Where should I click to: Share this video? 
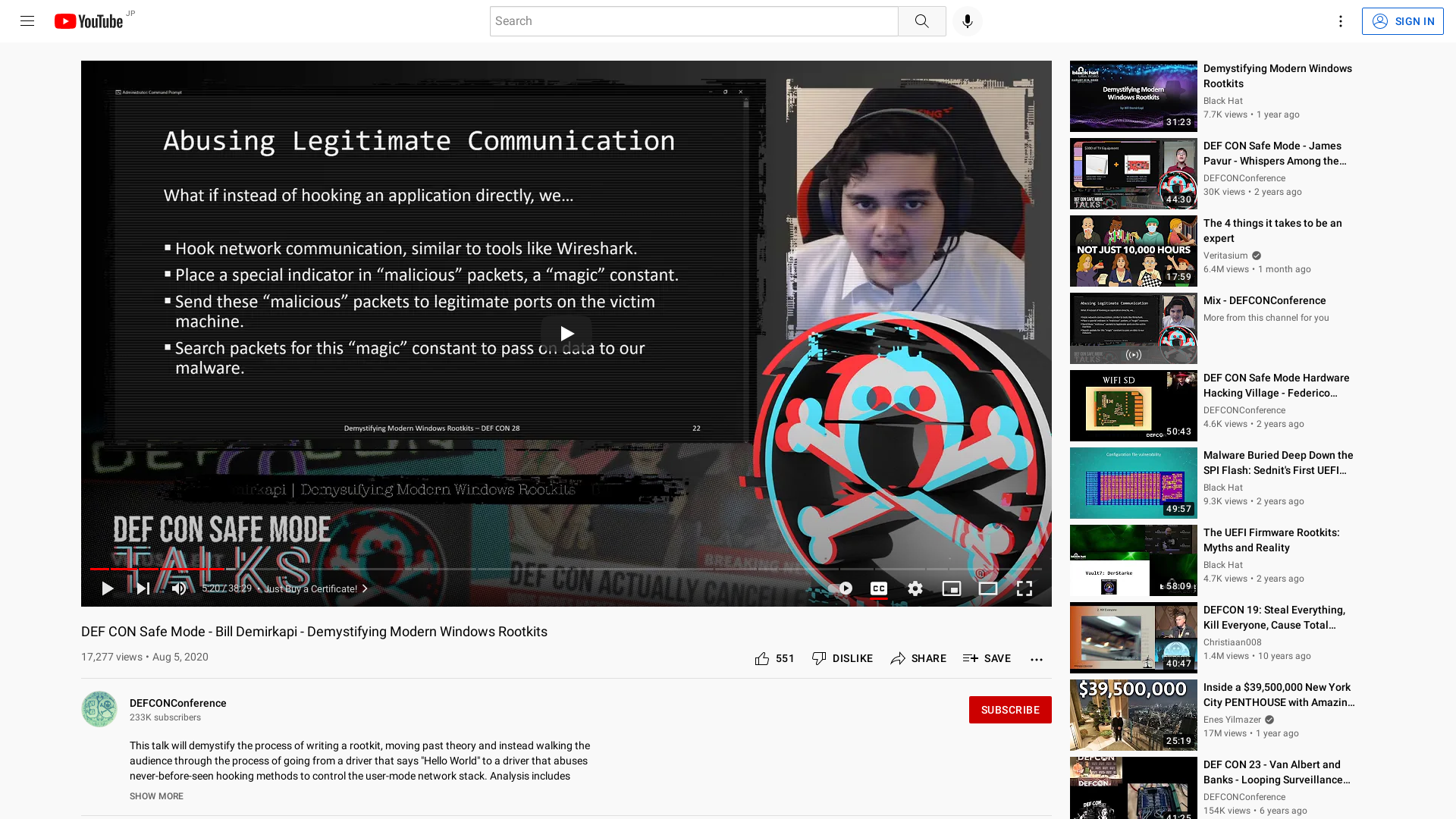click(918, 658)
